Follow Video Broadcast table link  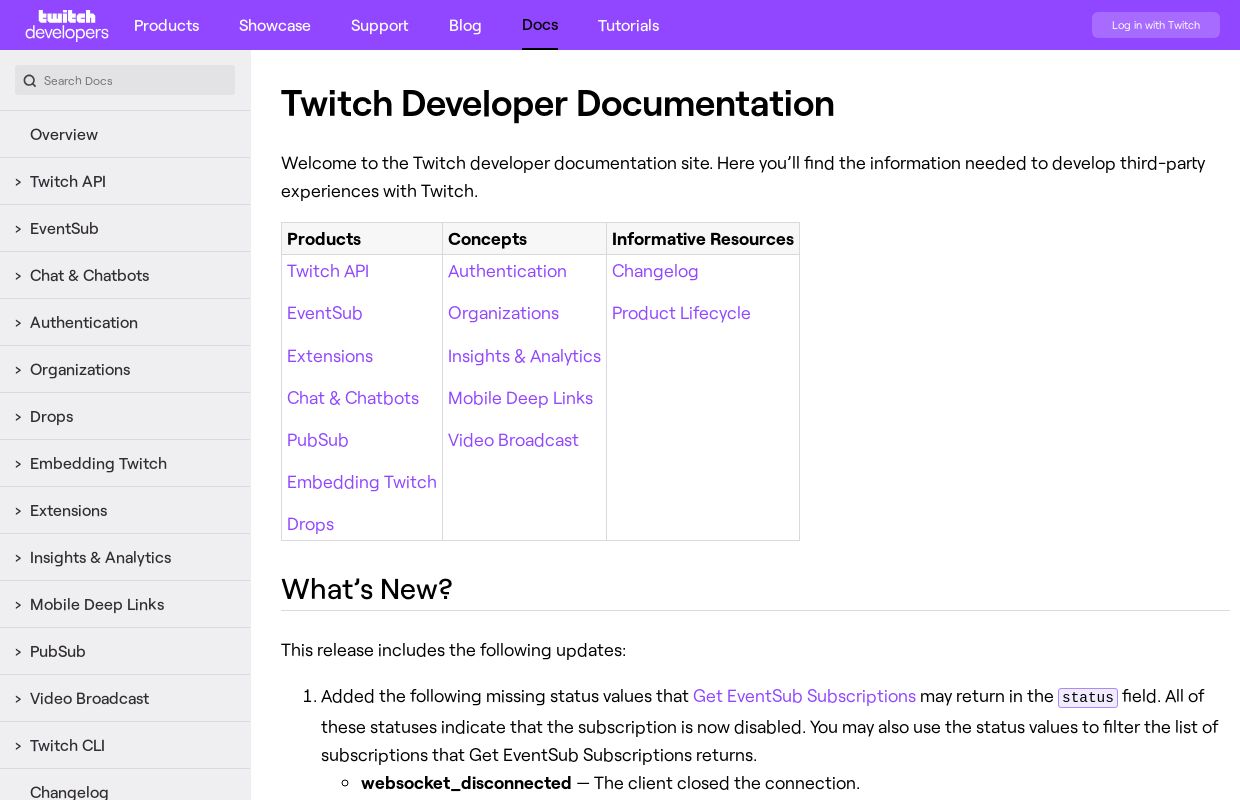(513, 440)
